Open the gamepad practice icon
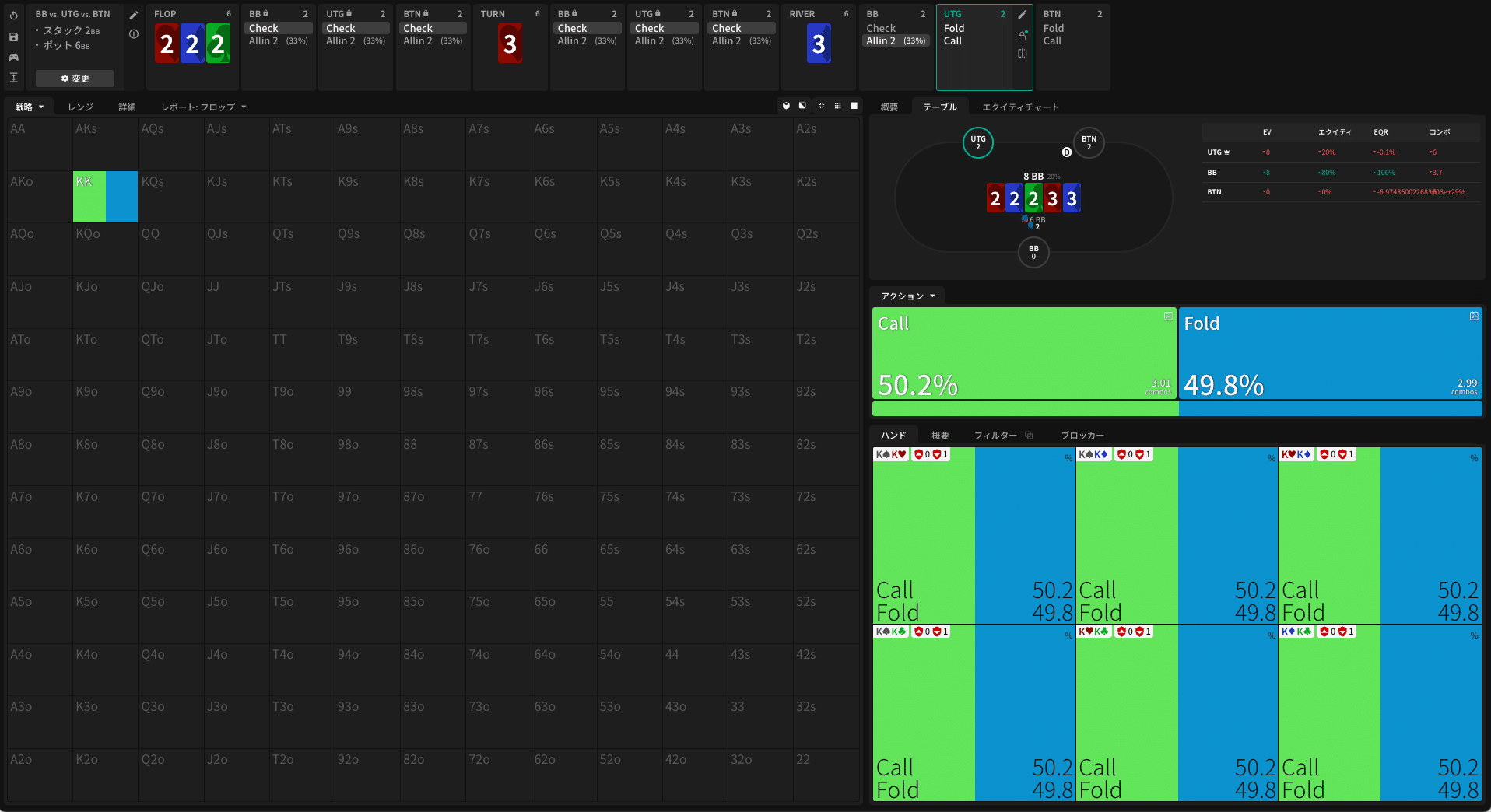 coord(14,57)
